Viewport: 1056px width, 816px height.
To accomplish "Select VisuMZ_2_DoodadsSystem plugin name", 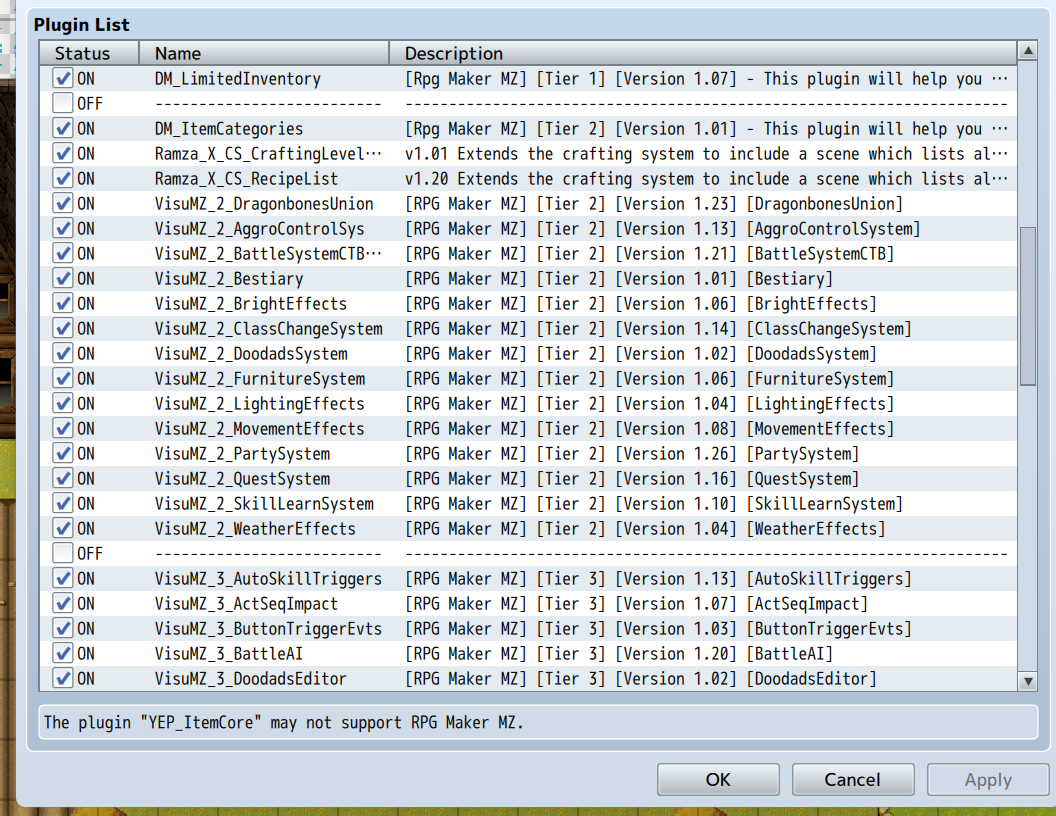I will 251,353.
